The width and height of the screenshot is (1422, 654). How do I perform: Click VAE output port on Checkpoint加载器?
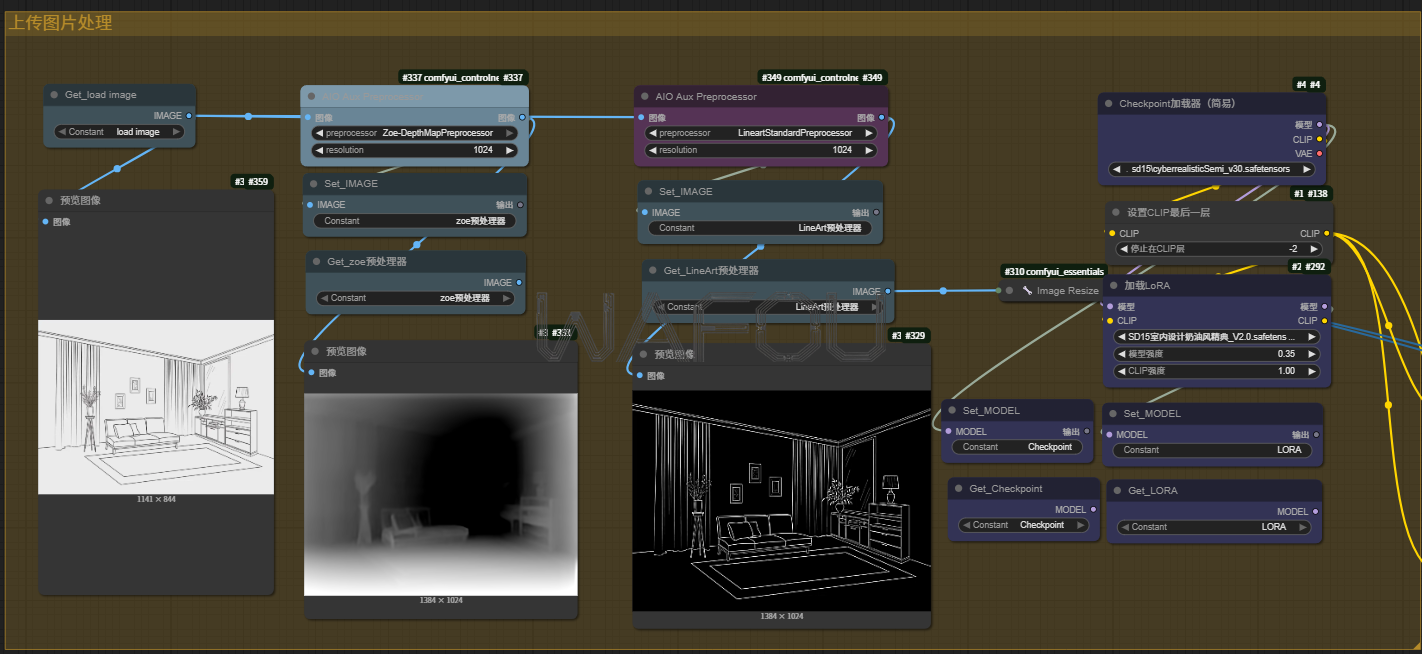pyautogui.click(x=1320, y=154)
